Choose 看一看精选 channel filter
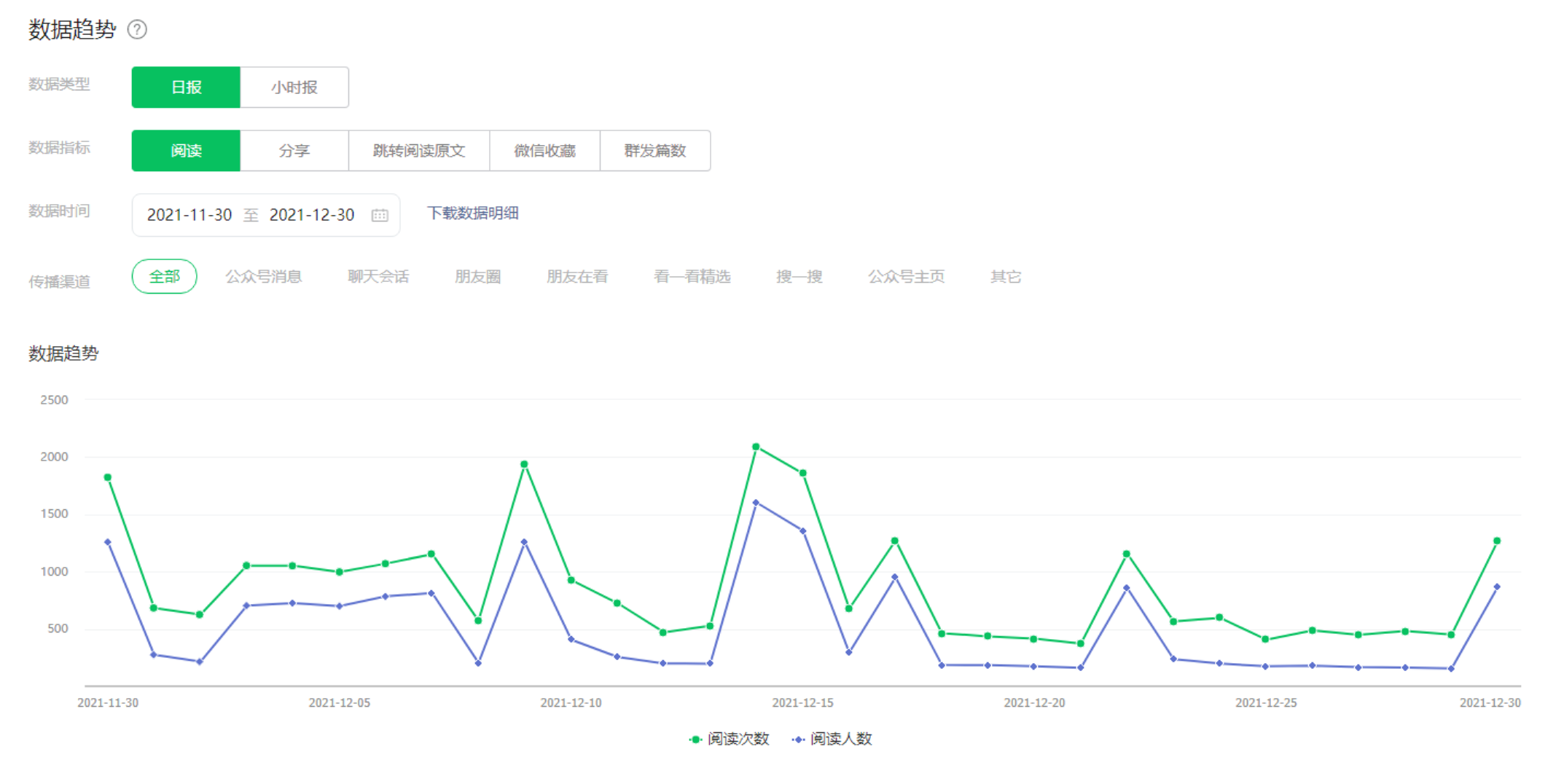Viewport: 1564px width, 784px height. click(692, 277)
